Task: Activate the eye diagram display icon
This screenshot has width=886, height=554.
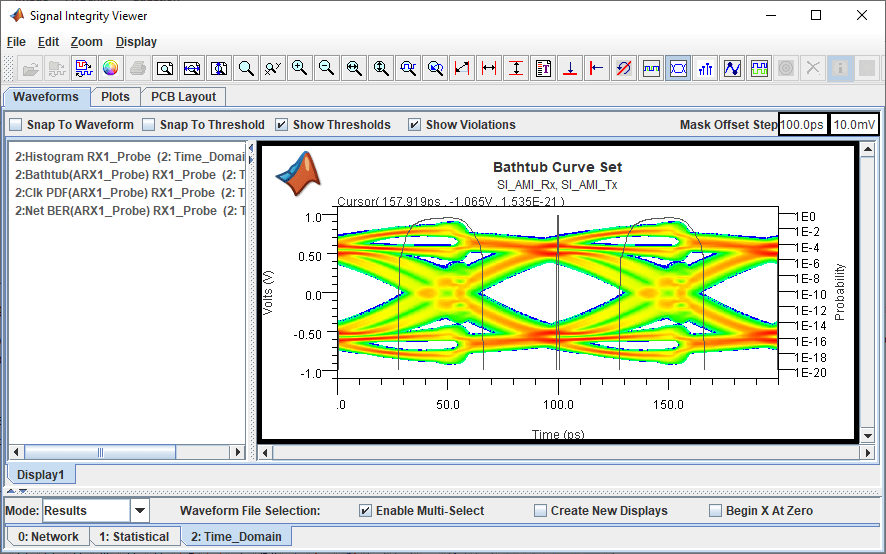Action: (678, 69)
